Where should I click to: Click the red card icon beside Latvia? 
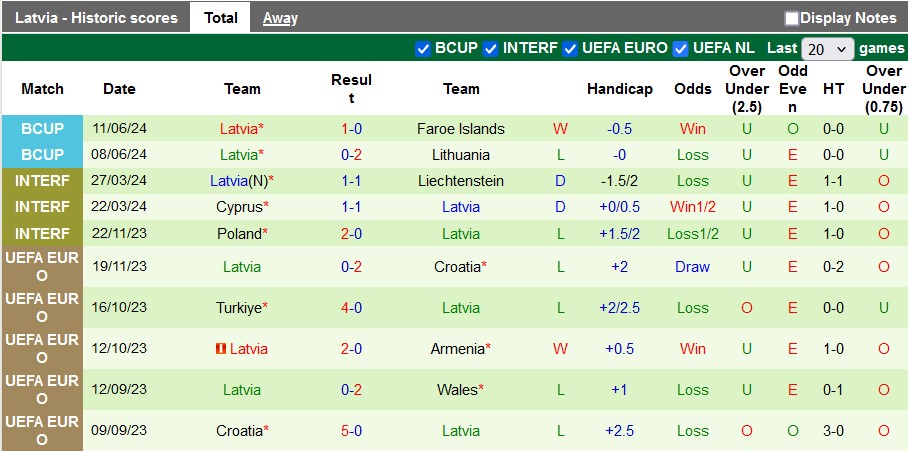pos(221,349)
